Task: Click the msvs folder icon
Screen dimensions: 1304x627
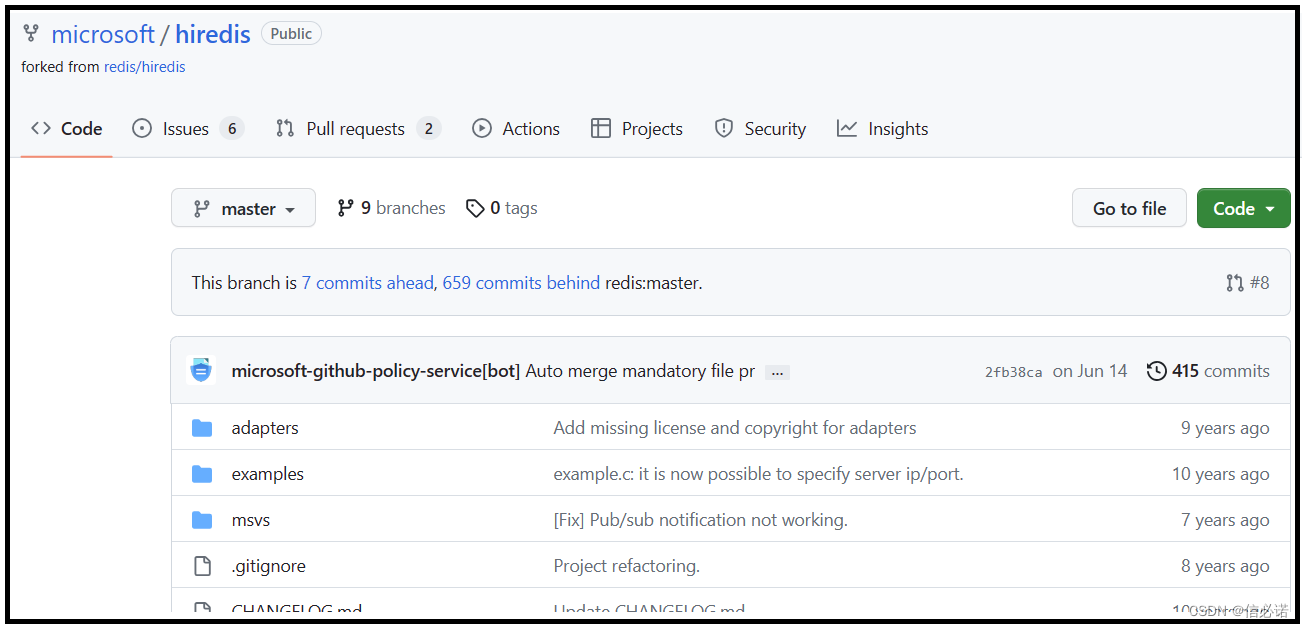Action: (x=202, y=520)
